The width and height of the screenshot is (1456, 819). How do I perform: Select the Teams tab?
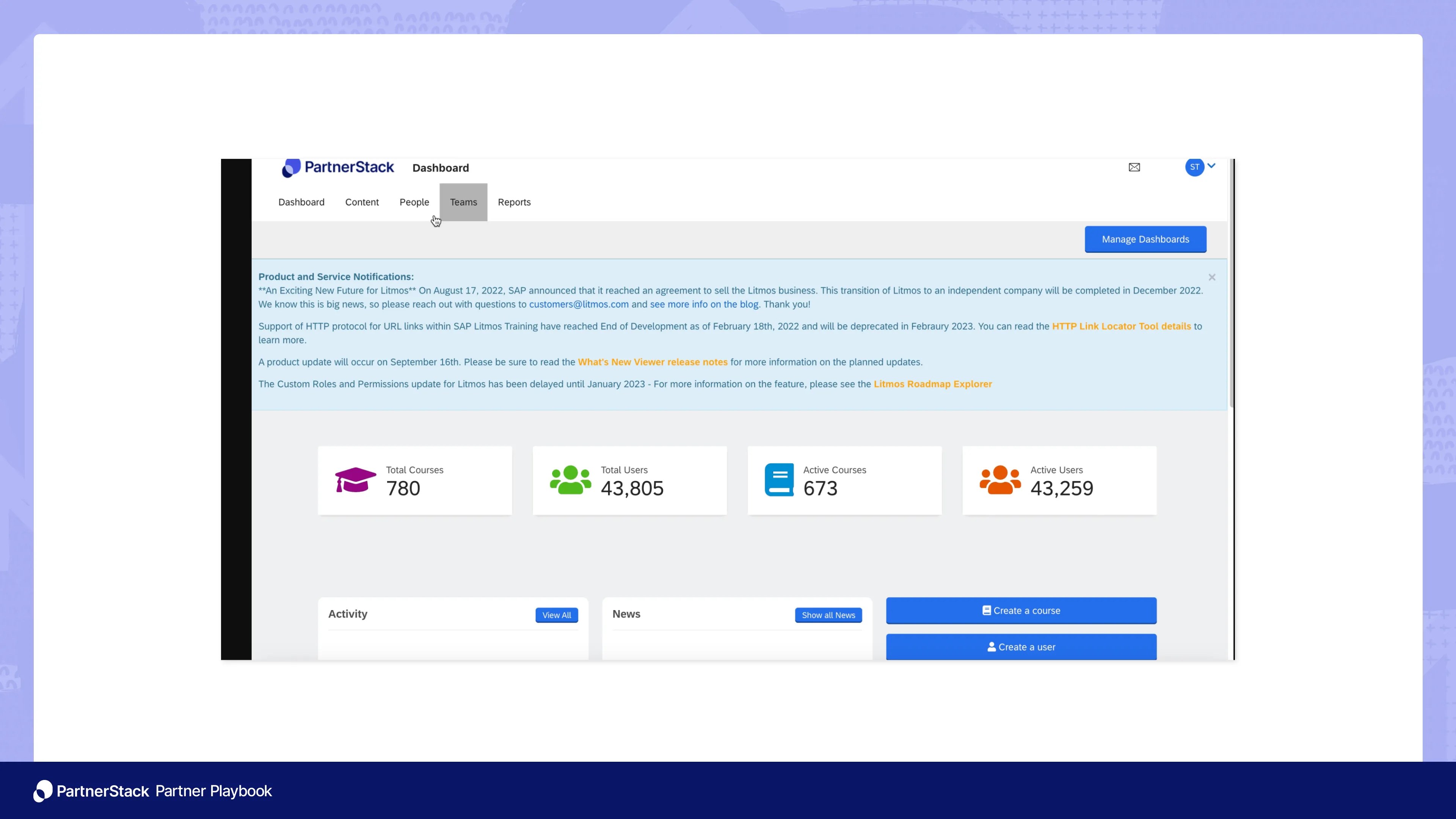pos(463,202)
